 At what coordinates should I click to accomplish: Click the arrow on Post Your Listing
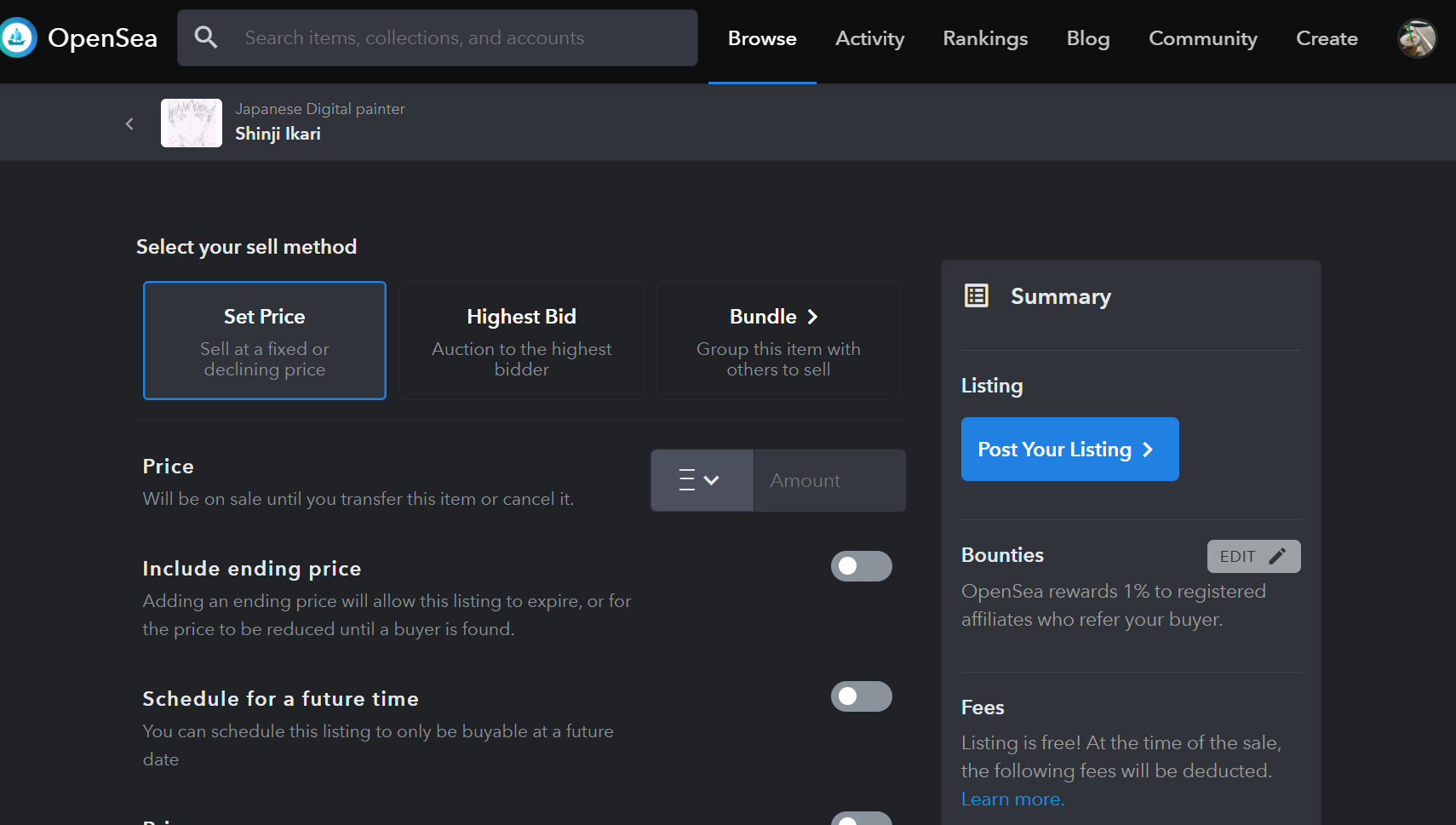(1148, 450)
